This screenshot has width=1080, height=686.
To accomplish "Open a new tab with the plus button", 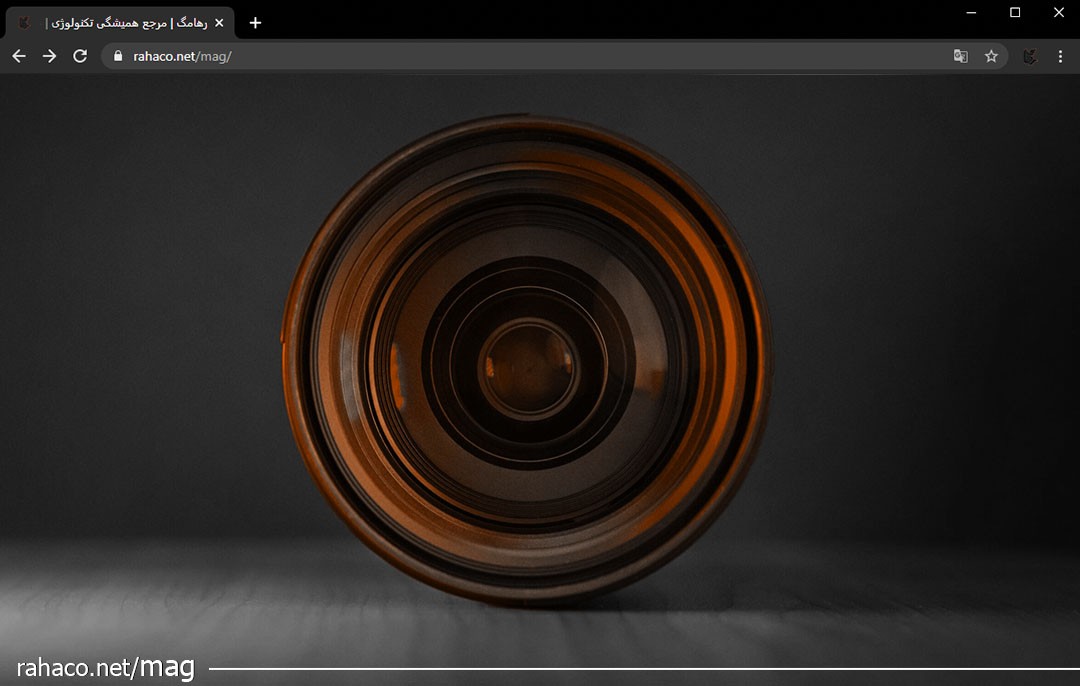I will point(255,23).
